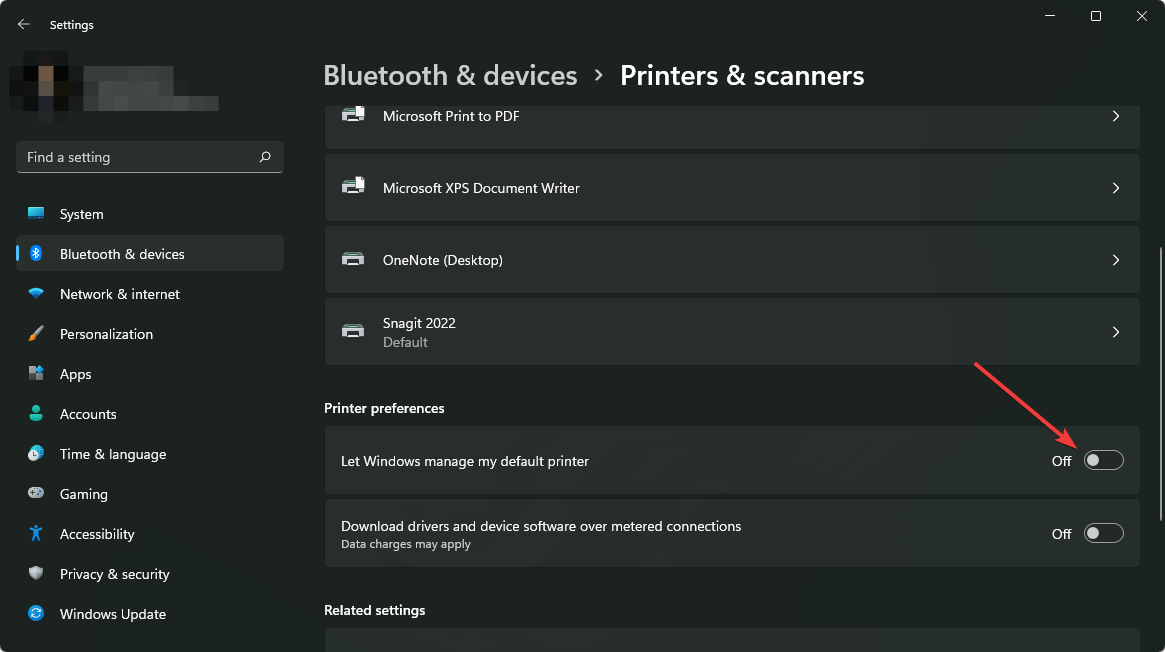The width and height of the screenshot is (1165, 652).
Task: Open the Snagit 2022 default printer
Action: point(732,332)
